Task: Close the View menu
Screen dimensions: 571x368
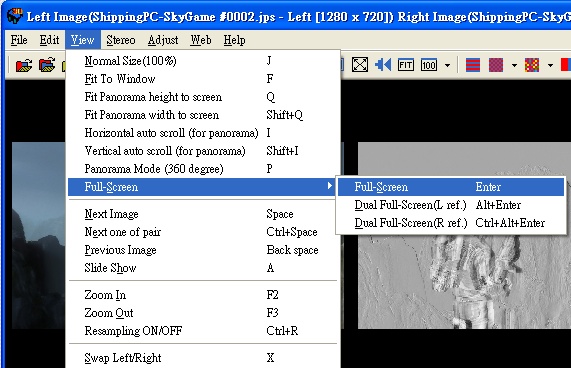Action: pos(82,40)
